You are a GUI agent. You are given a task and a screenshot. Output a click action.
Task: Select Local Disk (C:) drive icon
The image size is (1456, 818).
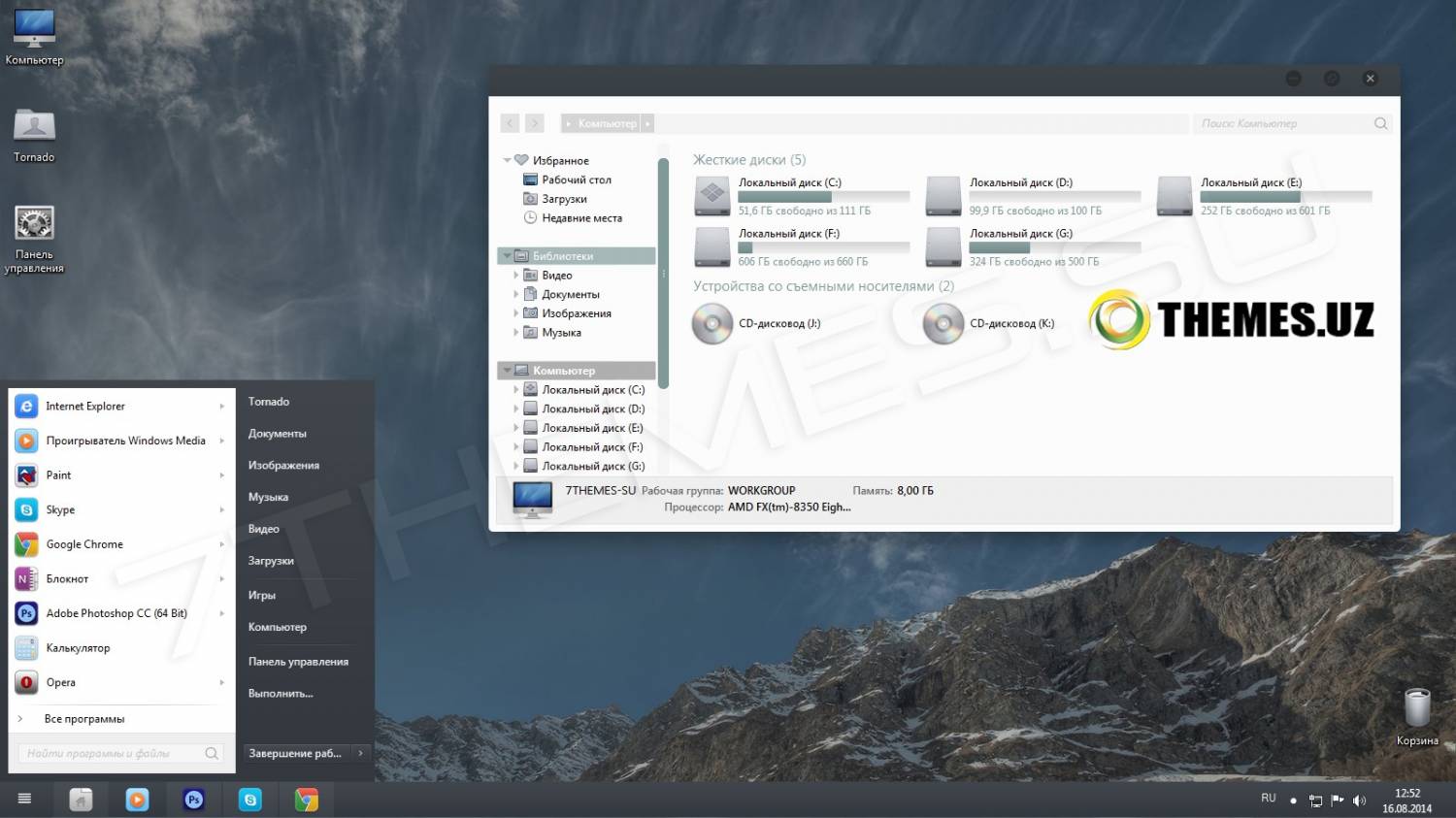pyautogui.click(x=712, y=196)
